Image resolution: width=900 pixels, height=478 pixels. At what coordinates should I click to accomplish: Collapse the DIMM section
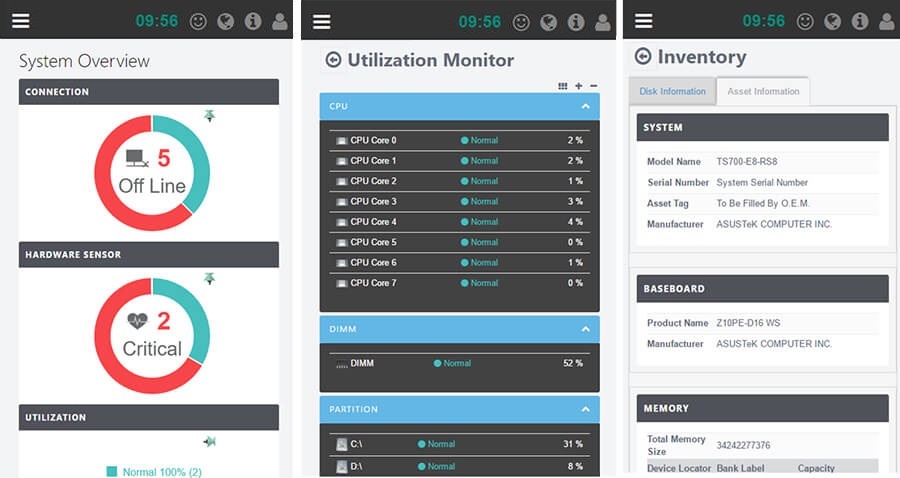pyautogui.click(x=585, y=329)
